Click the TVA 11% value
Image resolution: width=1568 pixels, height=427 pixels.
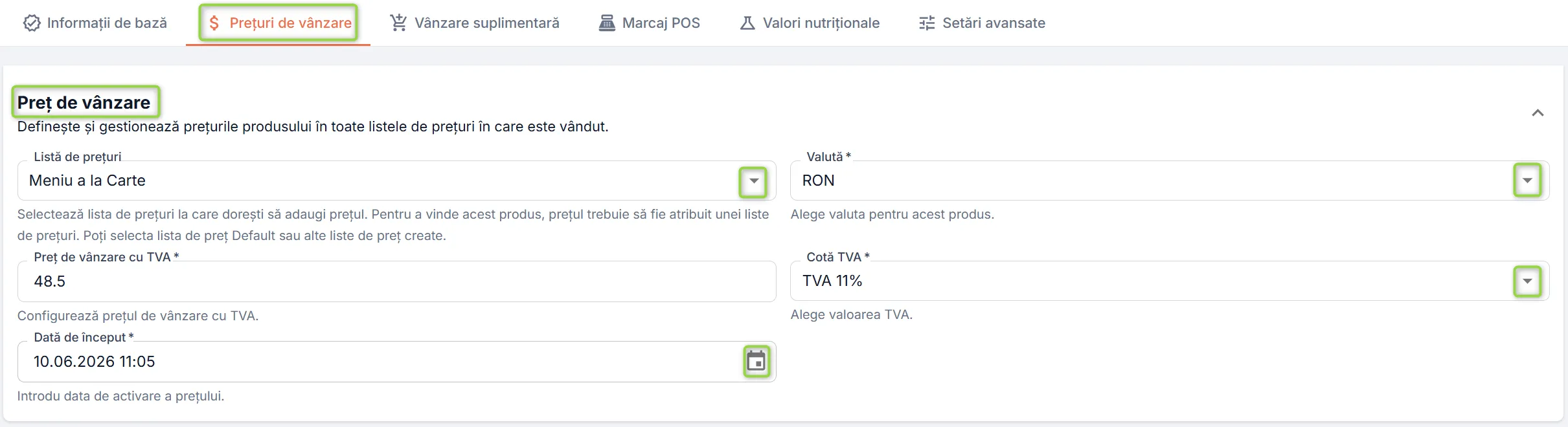click(832, 281)
